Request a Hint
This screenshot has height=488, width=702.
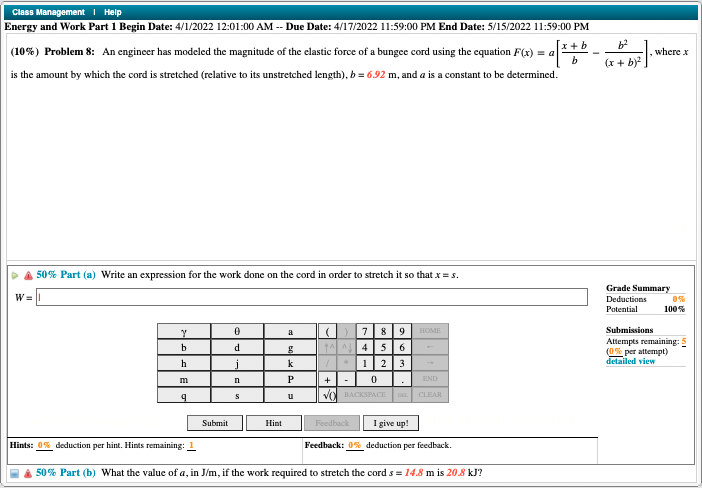tap(274, 423)
